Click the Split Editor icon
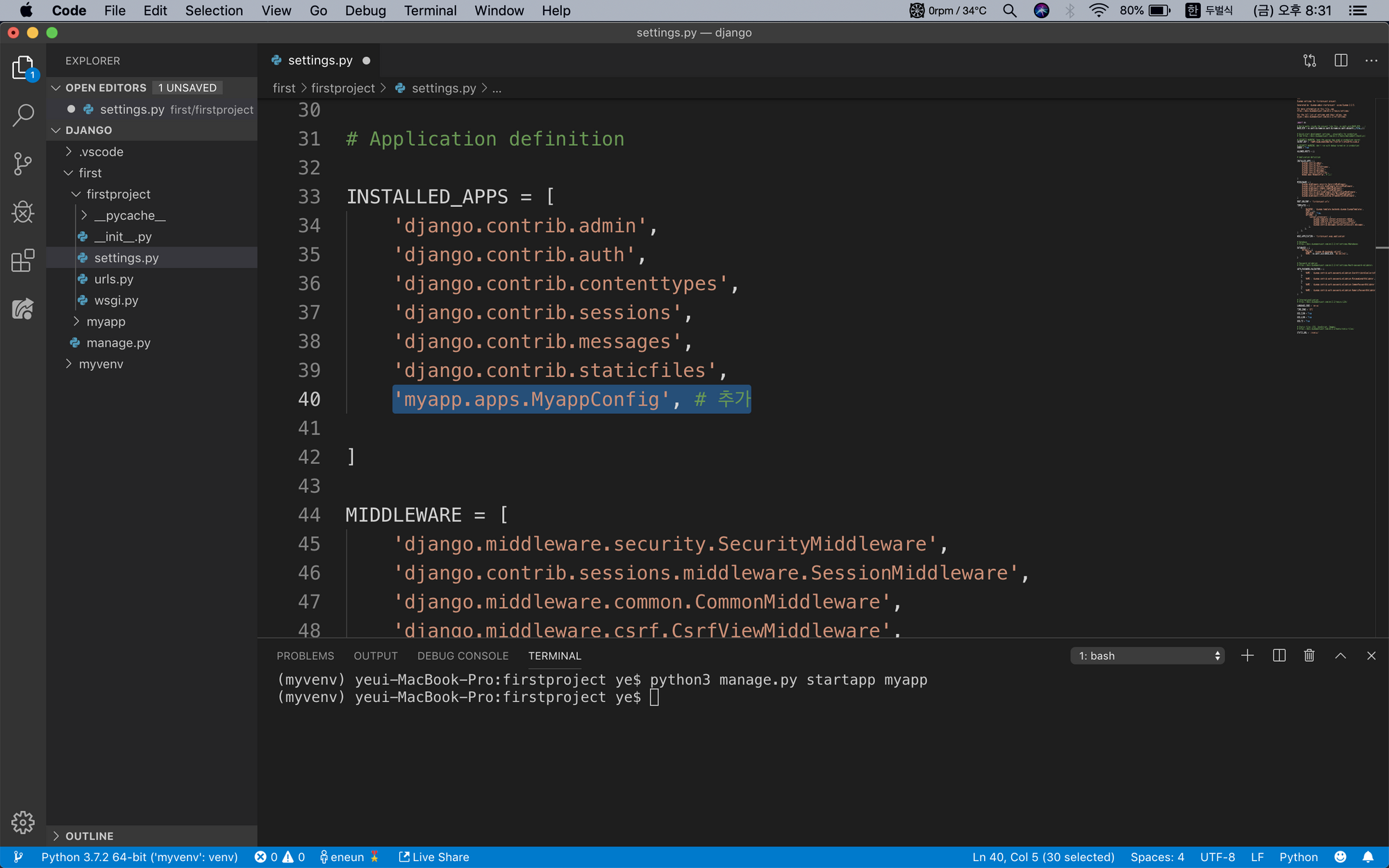Image resolution: width=1389 pixels, height=868 pixels. [1340, 60]
